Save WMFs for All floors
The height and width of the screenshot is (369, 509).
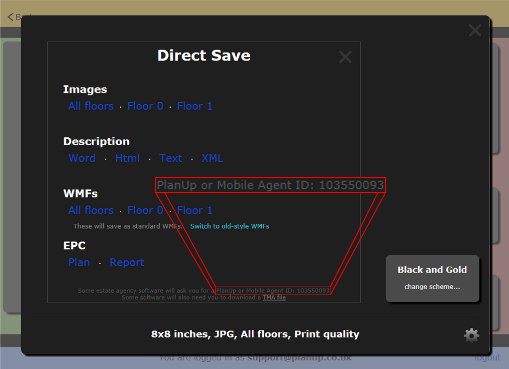pos(91,210)
